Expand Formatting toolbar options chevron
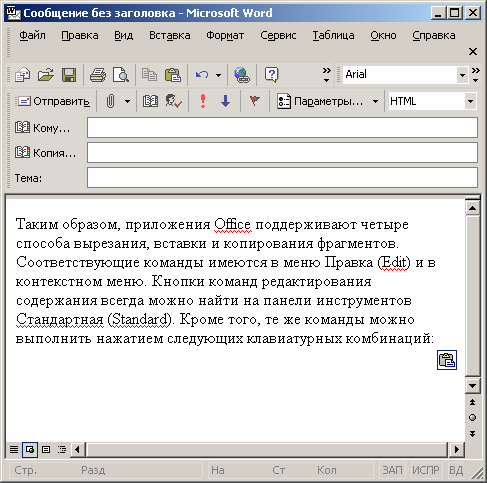This screenshot has height=483, width=487. tap(476, 75)
